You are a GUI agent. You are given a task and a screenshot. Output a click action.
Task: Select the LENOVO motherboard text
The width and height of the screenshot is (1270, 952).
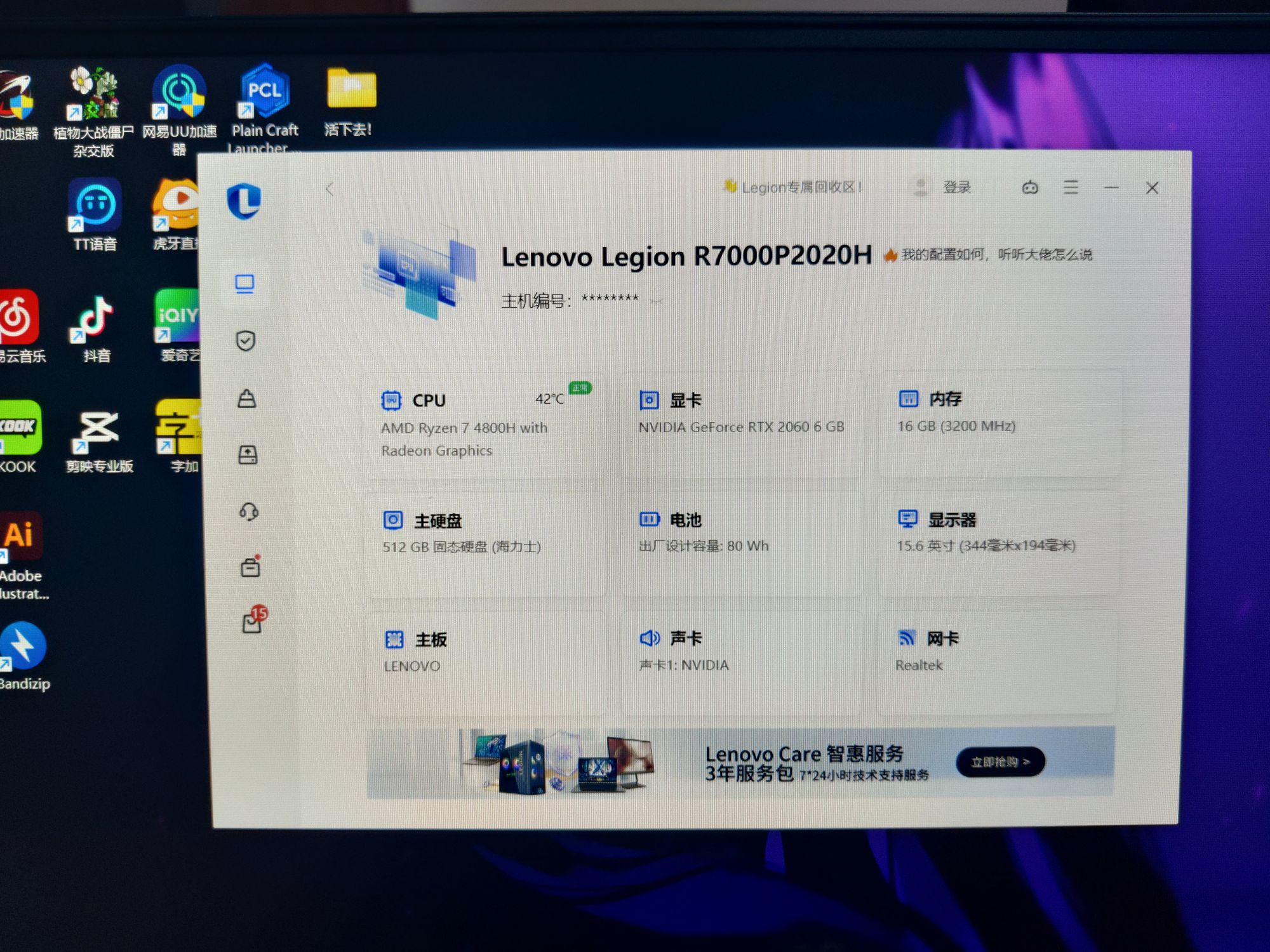click(411, 666)
